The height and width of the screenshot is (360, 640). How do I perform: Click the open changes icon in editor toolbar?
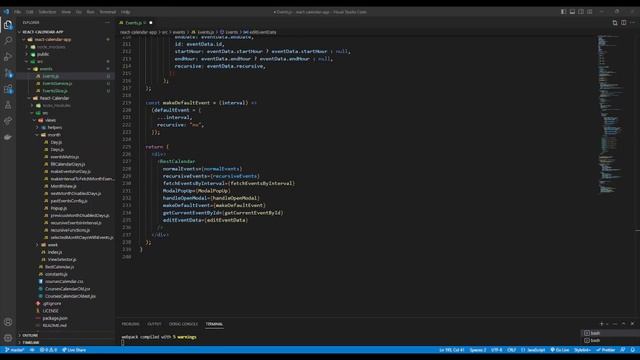pyautogui.click(x=615, y=23)
